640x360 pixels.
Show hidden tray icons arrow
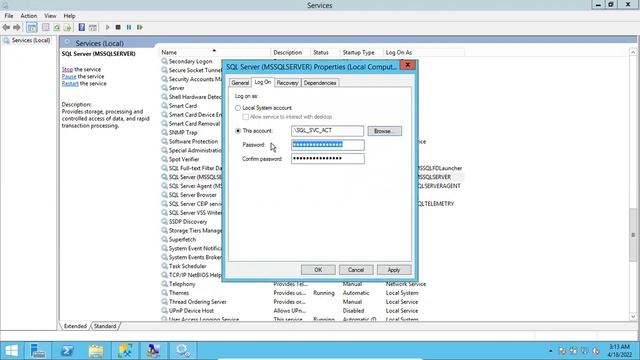click(x=550, y=351)
